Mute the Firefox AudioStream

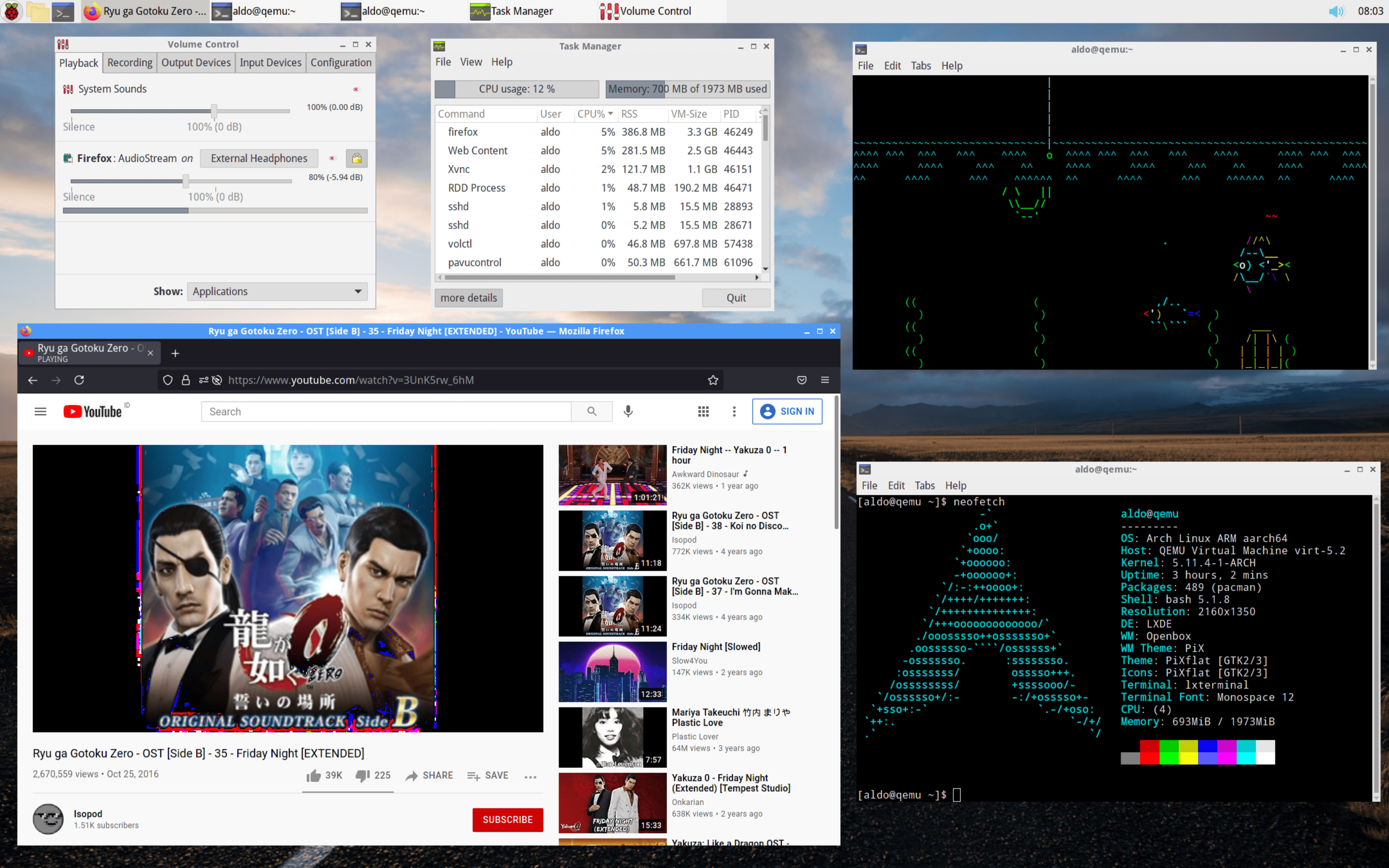[x=332, y=159]
